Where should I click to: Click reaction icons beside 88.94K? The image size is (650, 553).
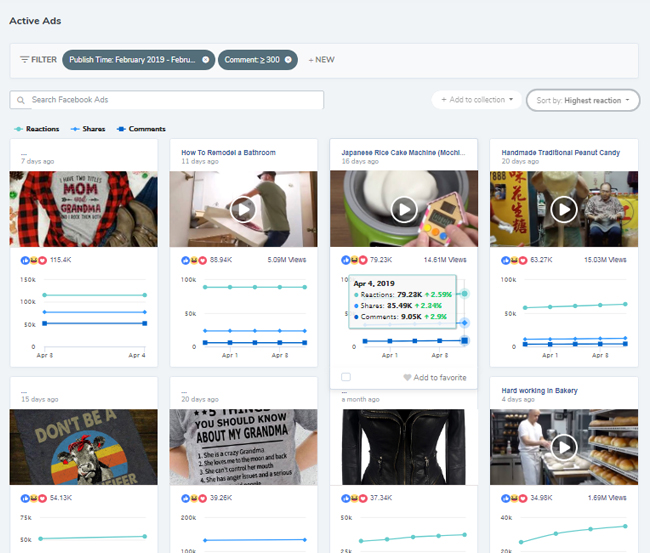pos(194,260)
